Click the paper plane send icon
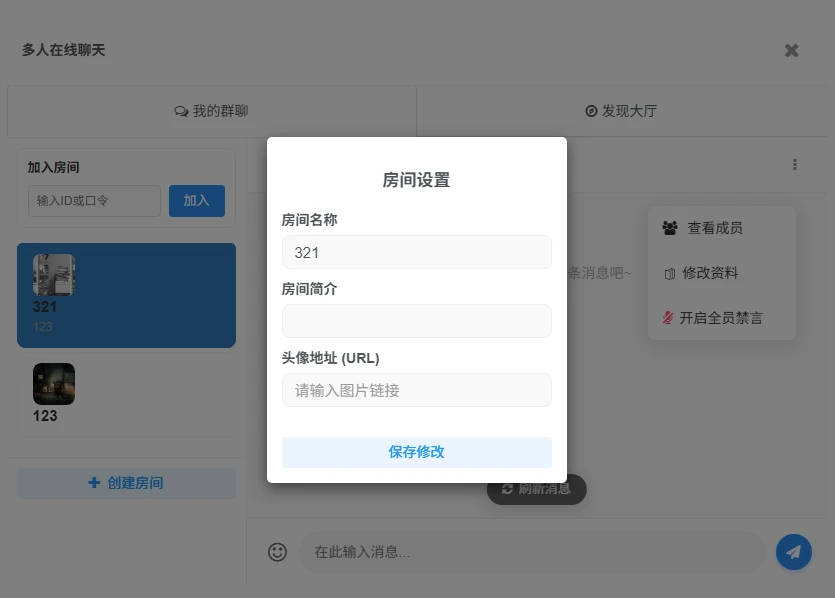The width and height of the screenshot is (835, 598). point(794,551)
